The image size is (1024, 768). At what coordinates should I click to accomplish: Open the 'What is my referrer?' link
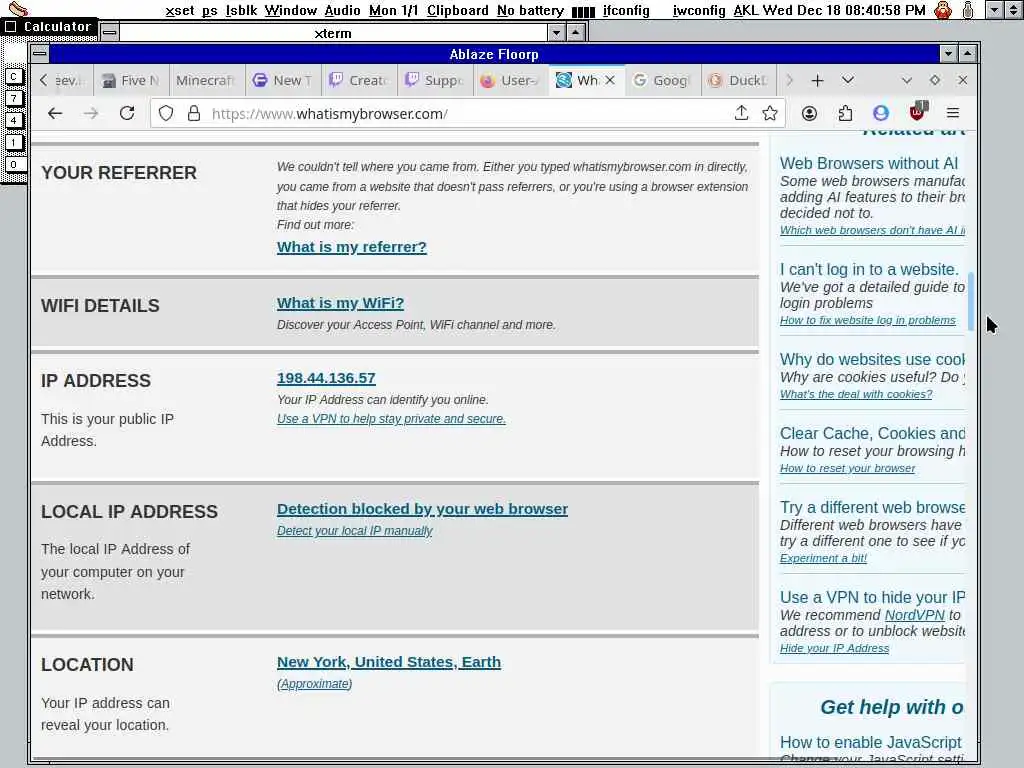(x=351, y=247)
